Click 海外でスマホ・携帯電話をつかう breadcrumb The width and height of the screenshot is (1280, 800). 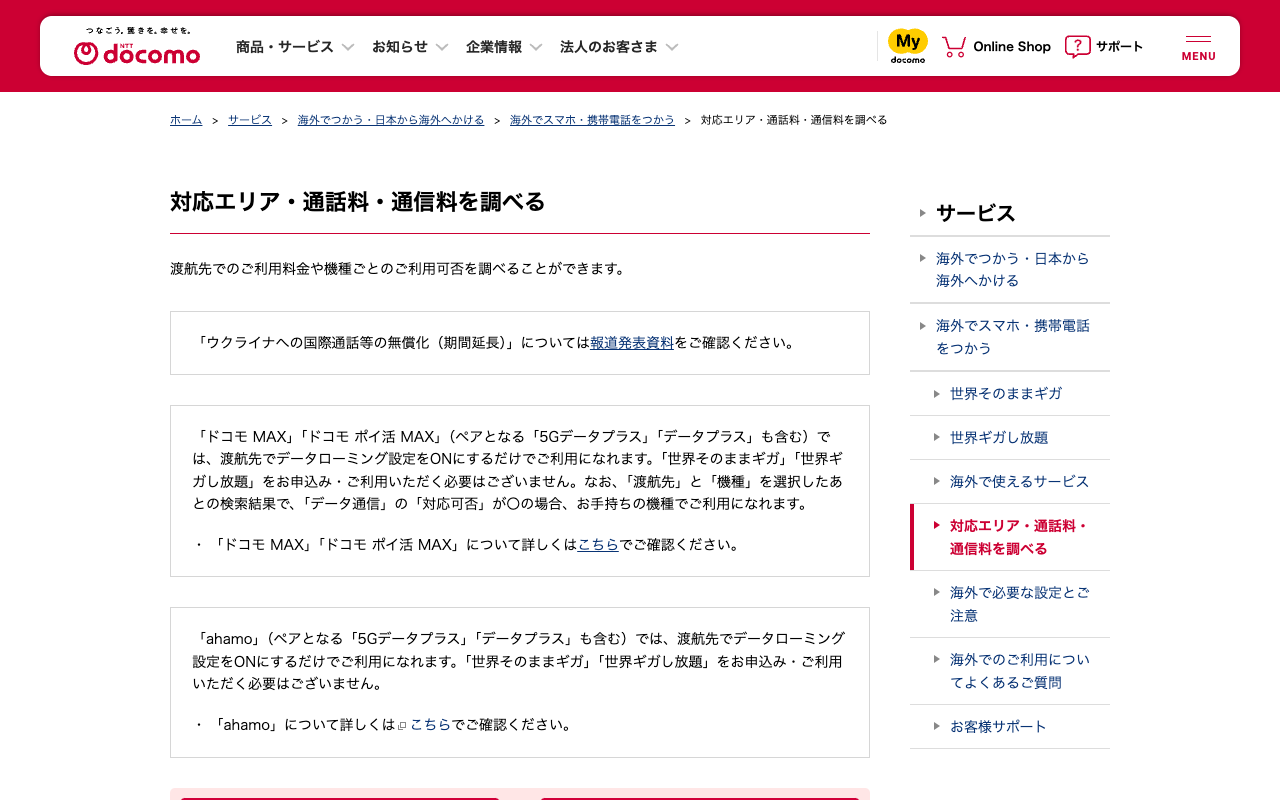[592, 120]
